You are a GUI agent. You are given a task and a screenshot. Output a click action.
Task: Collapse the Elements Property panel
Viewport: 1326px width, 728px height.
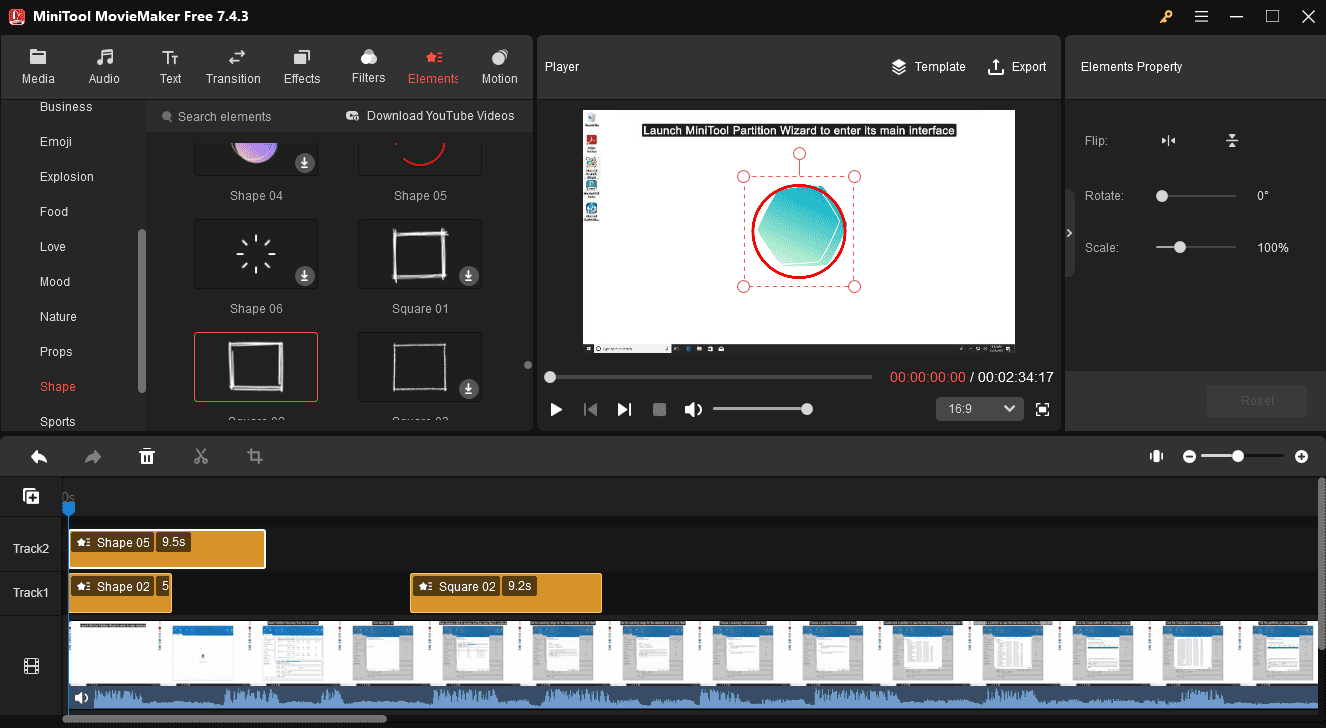(1069, 233)
